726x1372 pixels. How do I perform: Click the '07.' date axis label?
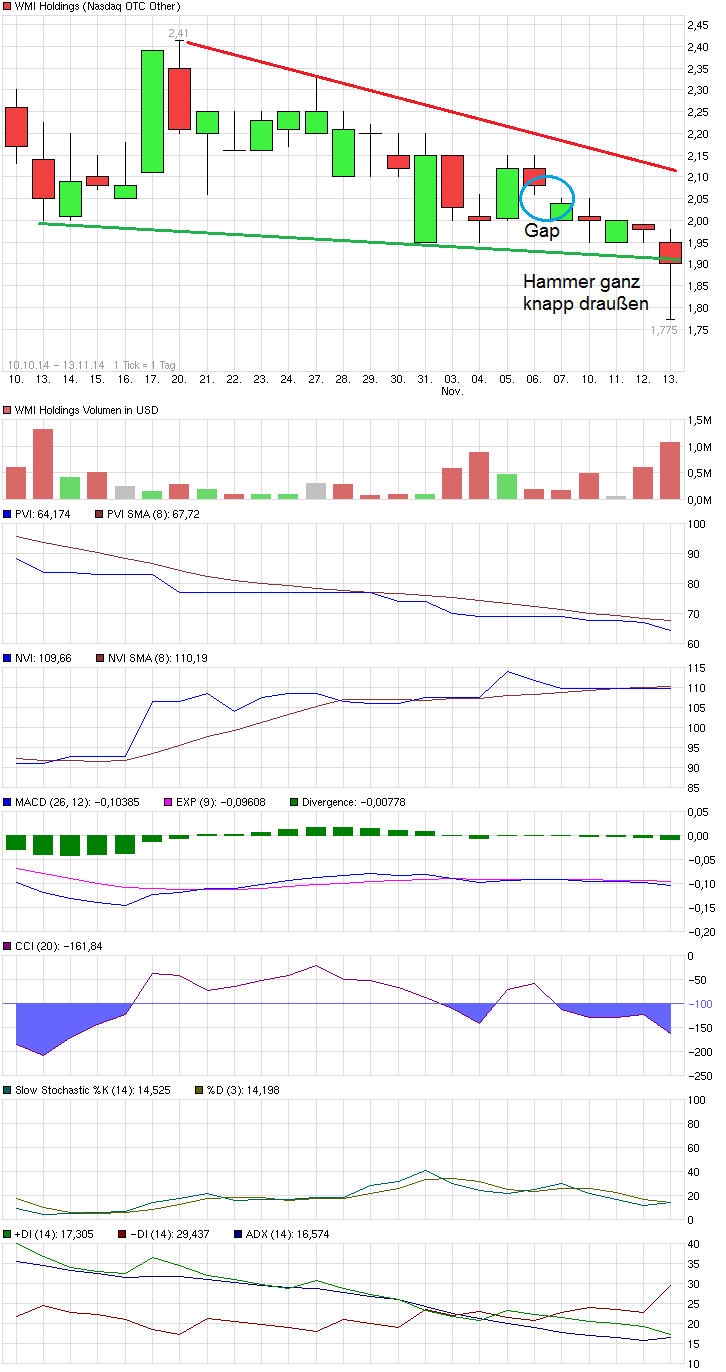[x=560, y=380]
